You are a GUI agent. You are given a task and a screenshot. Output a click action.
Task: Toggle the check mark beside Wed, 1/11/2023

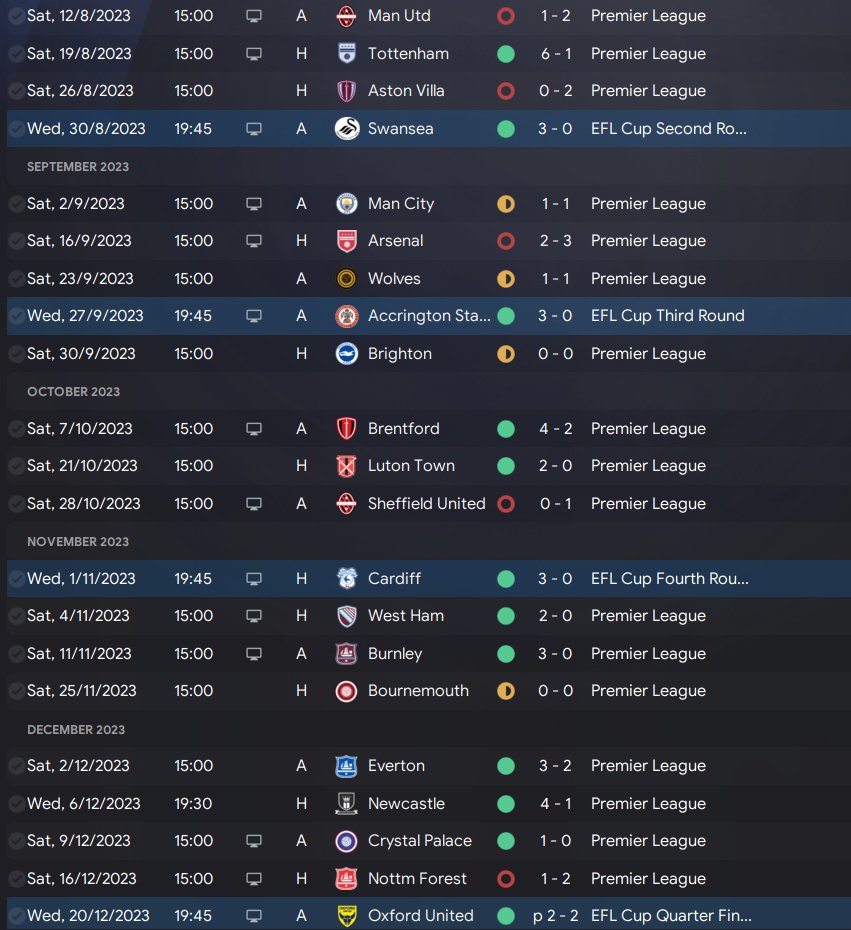coord(16,579)
